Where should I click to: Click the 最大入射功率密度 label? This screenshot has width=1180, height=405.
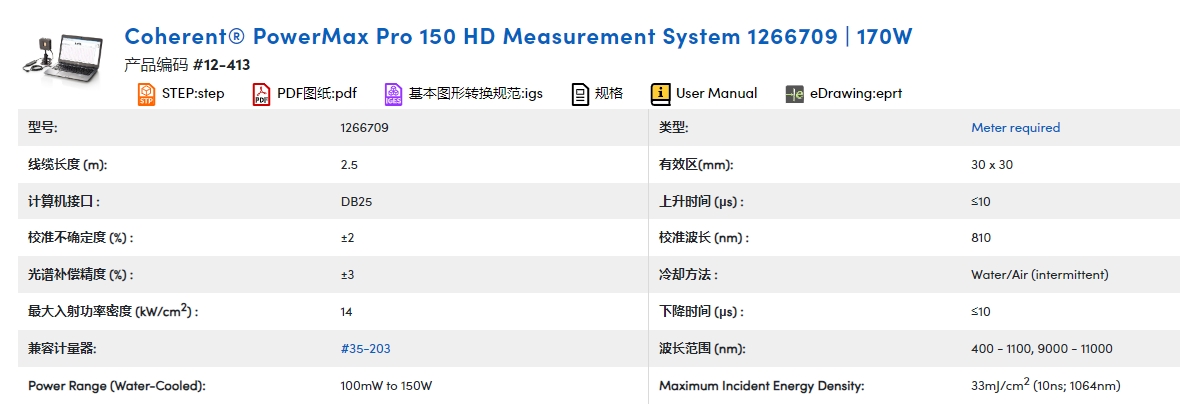pyautogui.click(x=113, y=311)
